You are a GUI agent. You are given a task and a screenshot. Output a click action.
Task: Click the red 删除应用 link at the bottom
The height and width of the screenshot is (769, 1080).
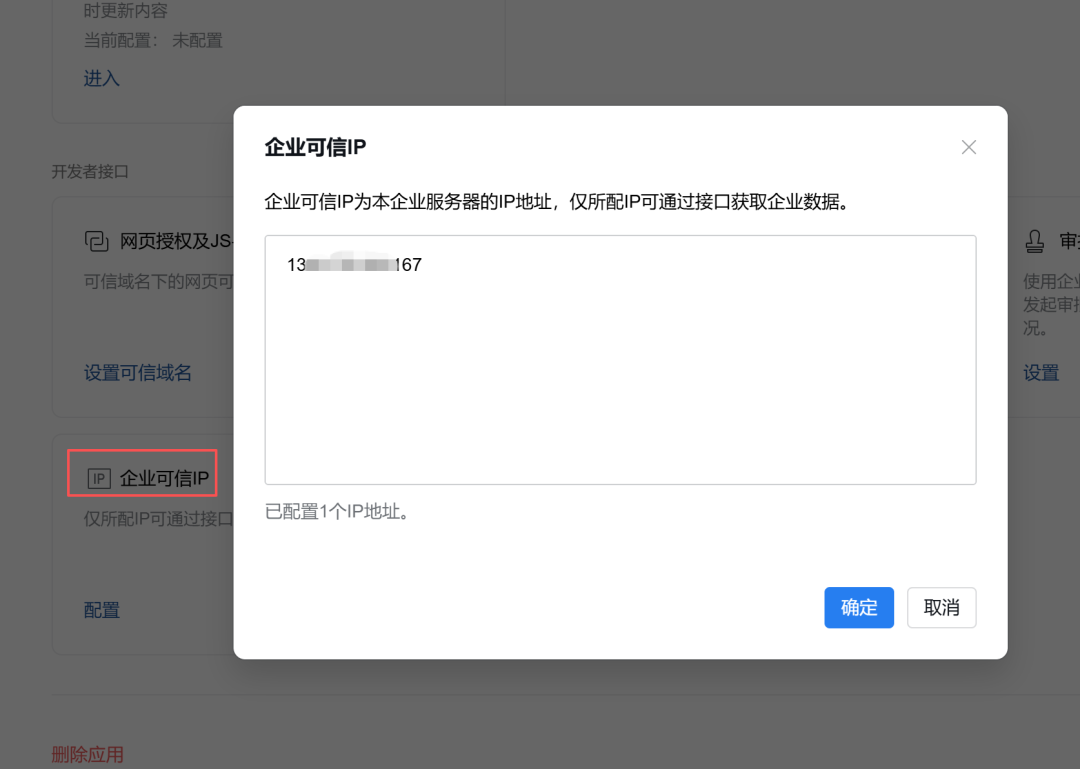coord(88,755)
